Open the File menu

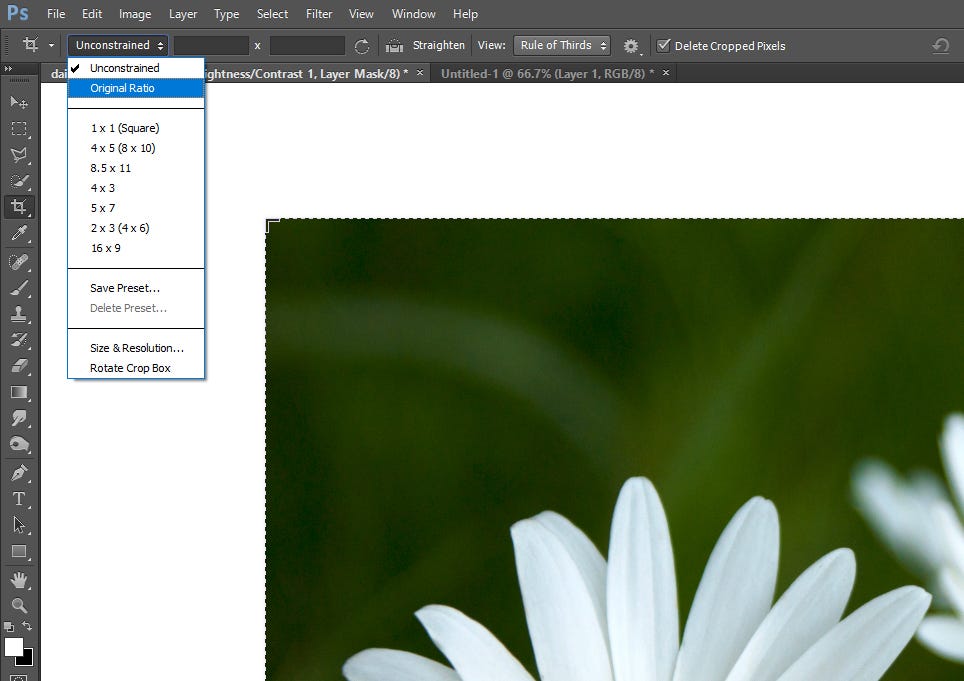click(x=56, y=14)
